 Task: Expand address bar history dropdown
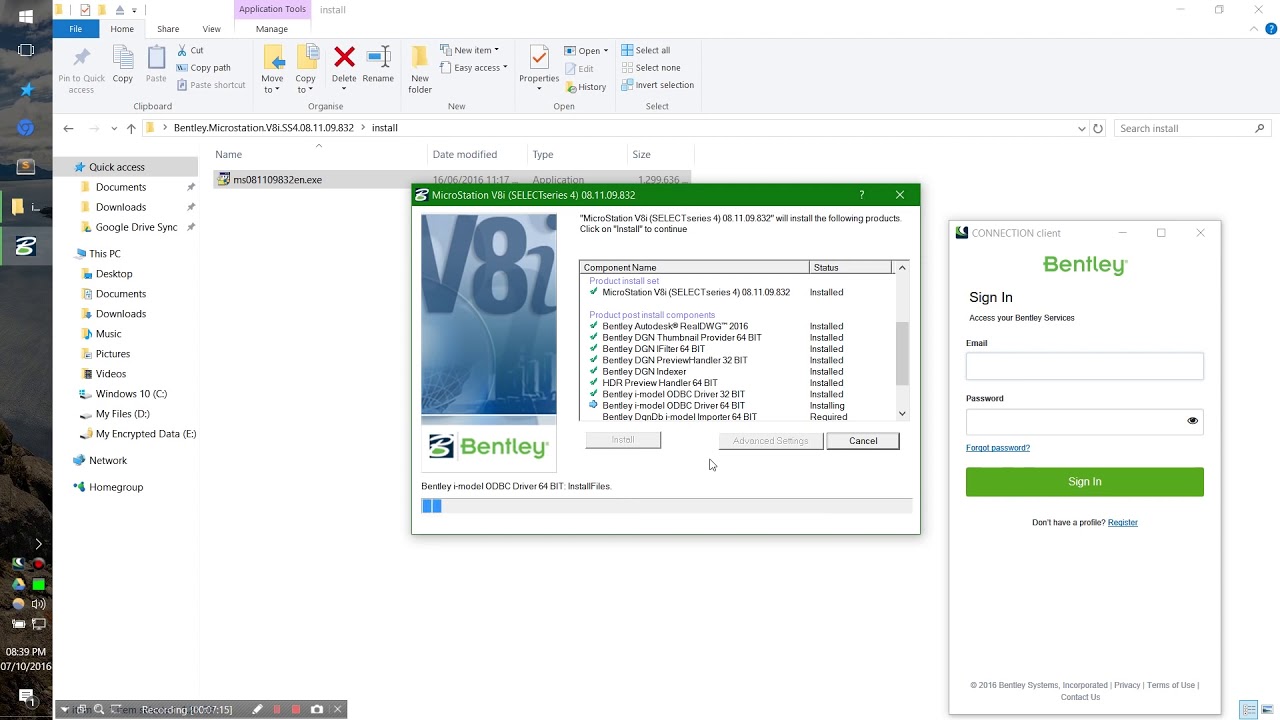click(1081, 128)
